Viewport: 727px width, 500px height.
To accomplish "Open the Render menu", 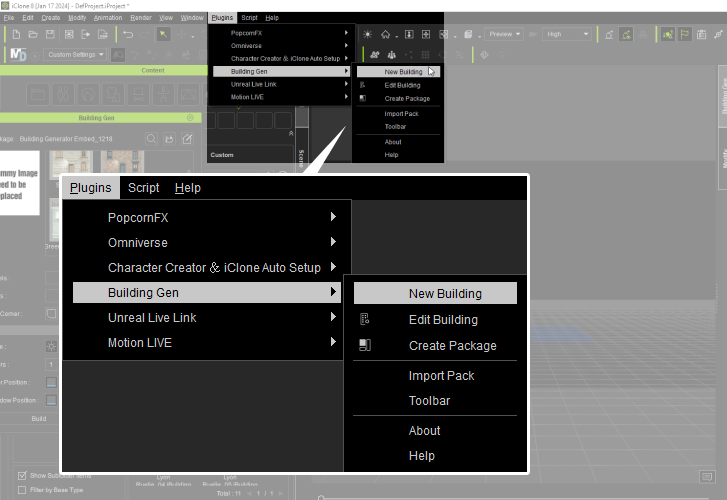I will tap(141, 18).
